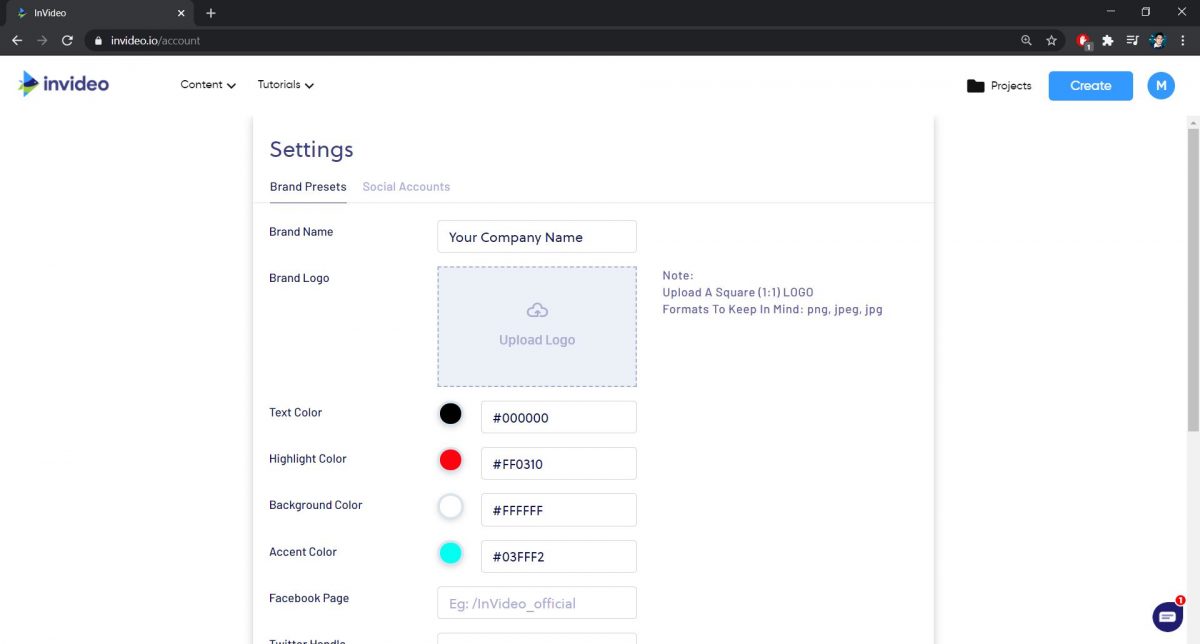
Task: Open the chat support bubble
Action: (1167, 616)
